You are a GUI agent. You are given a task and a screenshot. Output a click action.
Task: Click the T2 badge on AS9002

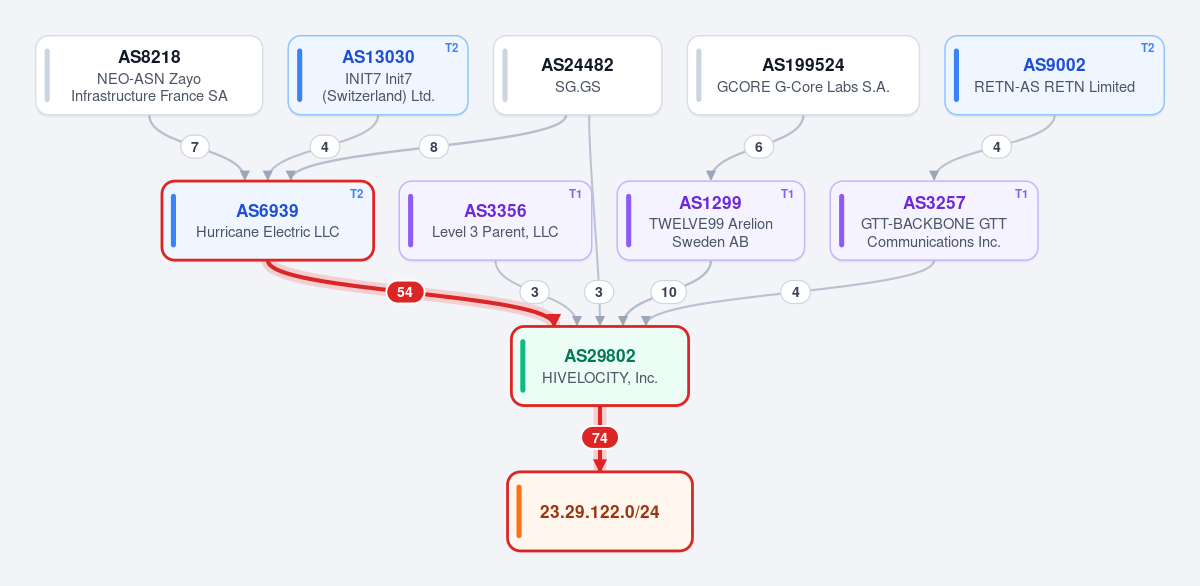point(1148,48)
